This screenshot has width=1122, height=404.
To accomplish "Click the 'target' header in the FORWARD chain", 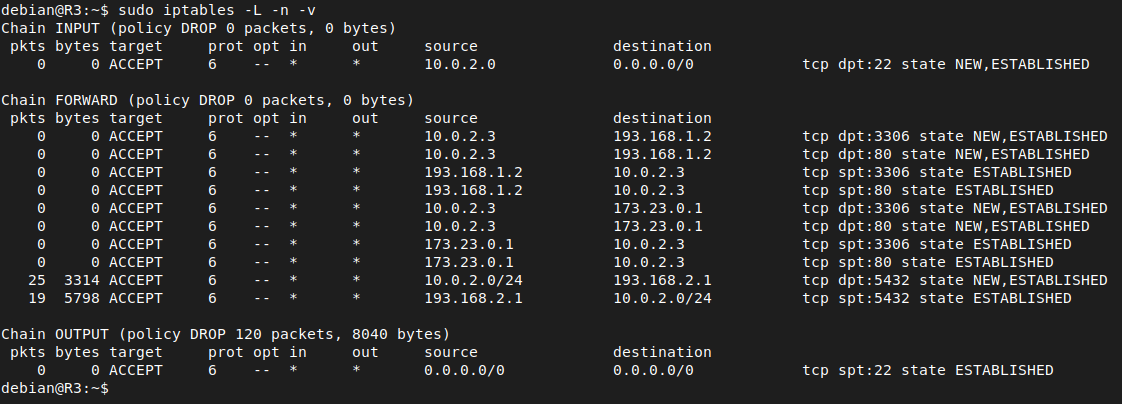I will tap(136, 118).
